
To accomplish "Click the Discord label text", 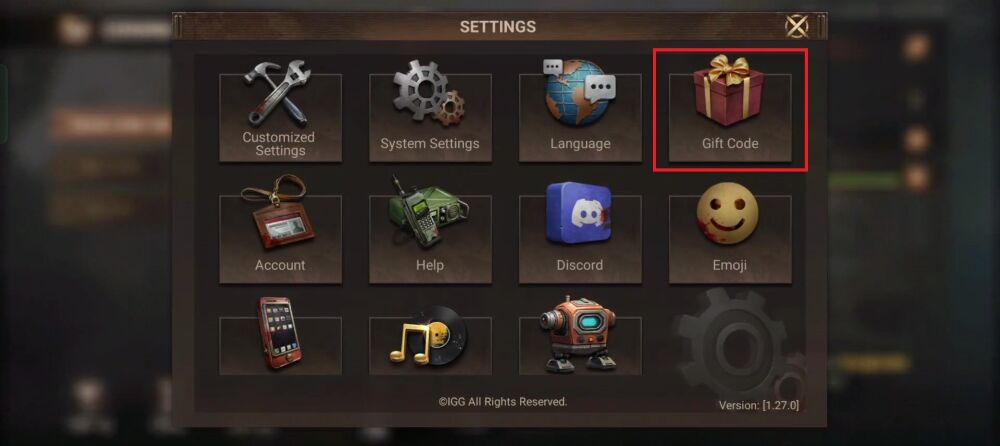I will click(x=580, y=265).
